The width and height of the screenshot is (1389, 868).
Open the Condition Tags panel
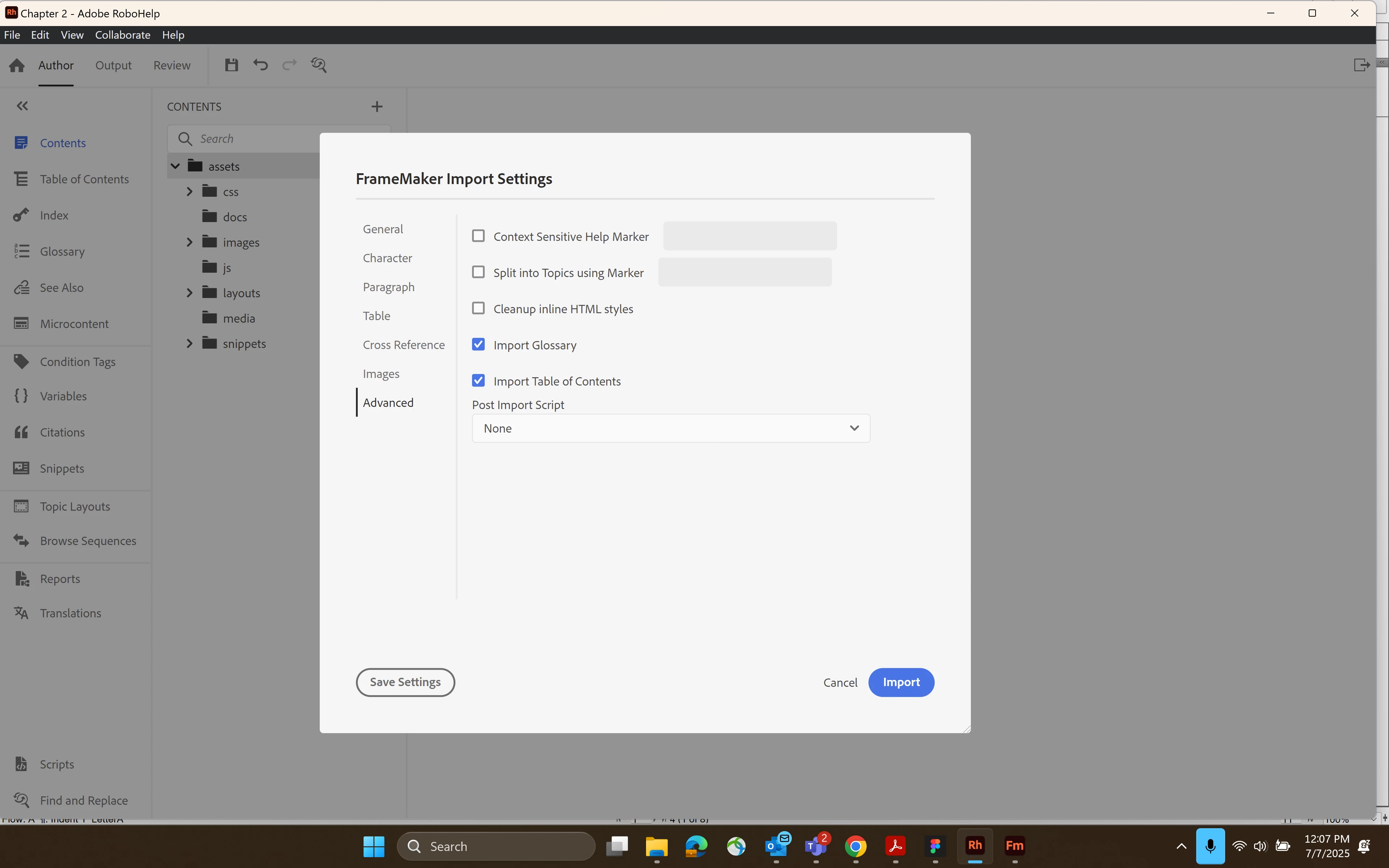pos(77,362)
